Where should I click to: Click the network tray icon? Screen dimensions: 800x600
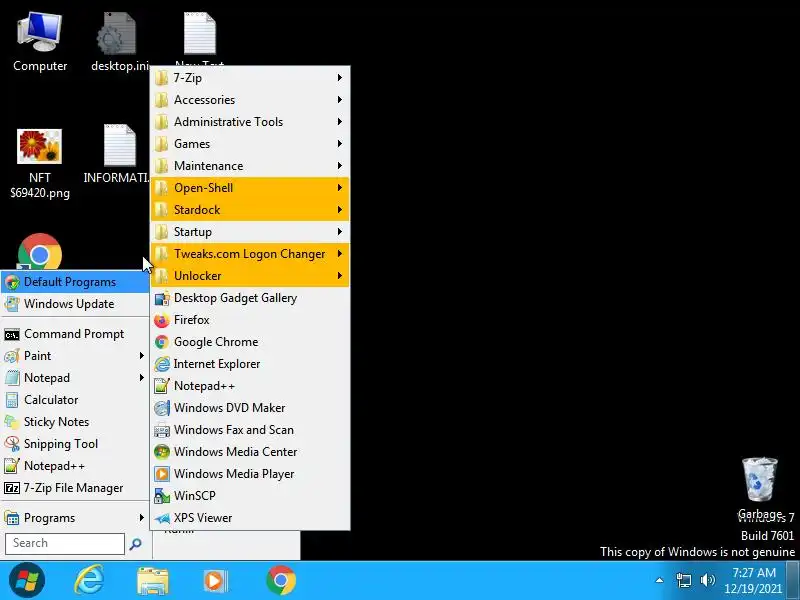click(684, 580)
